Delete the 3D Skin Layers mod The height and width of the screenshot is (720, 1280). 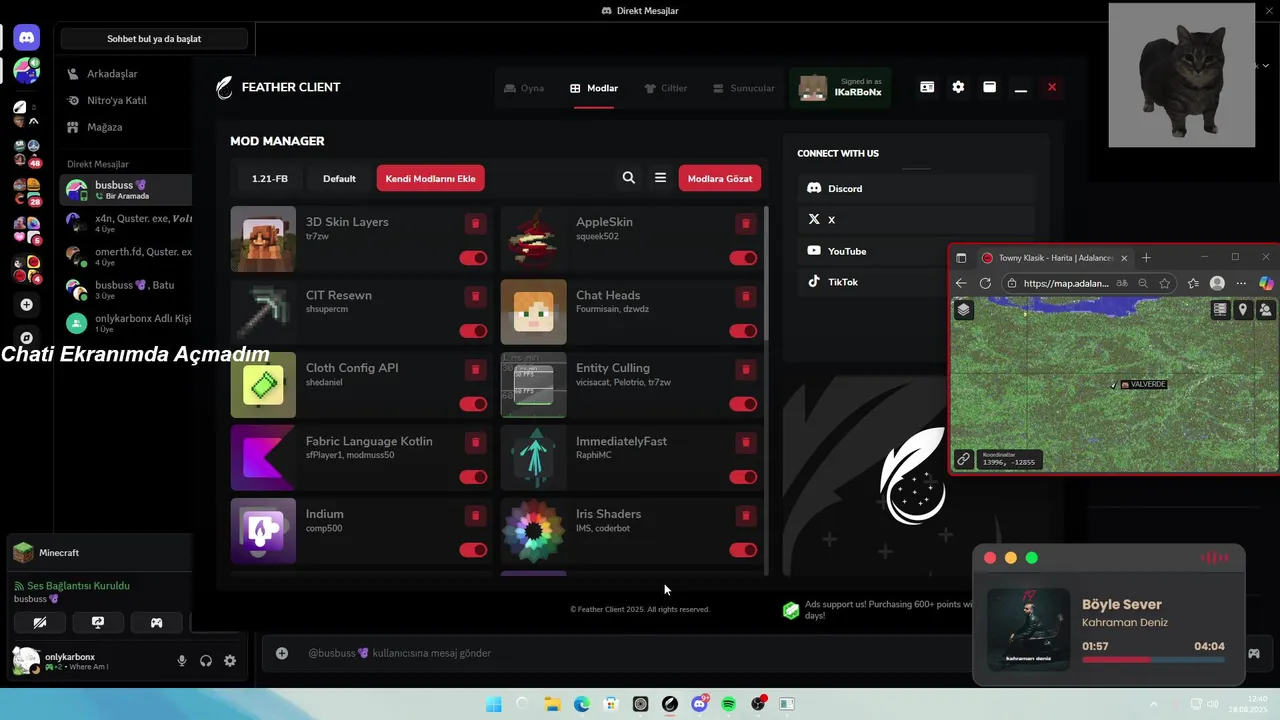(x=475, y=223)
